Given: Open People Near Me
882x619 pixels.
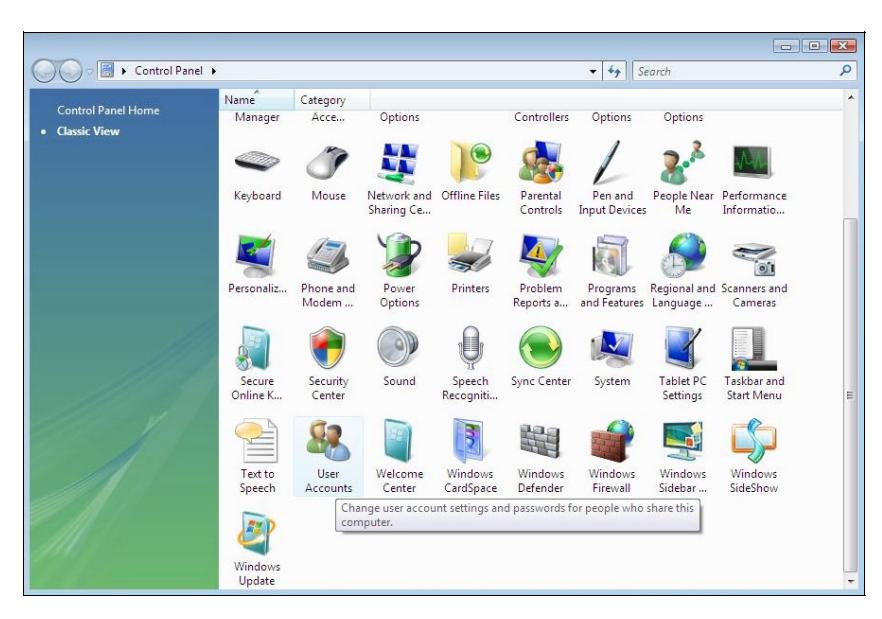Looking at the screenshot, I should (x=683, y=179).
